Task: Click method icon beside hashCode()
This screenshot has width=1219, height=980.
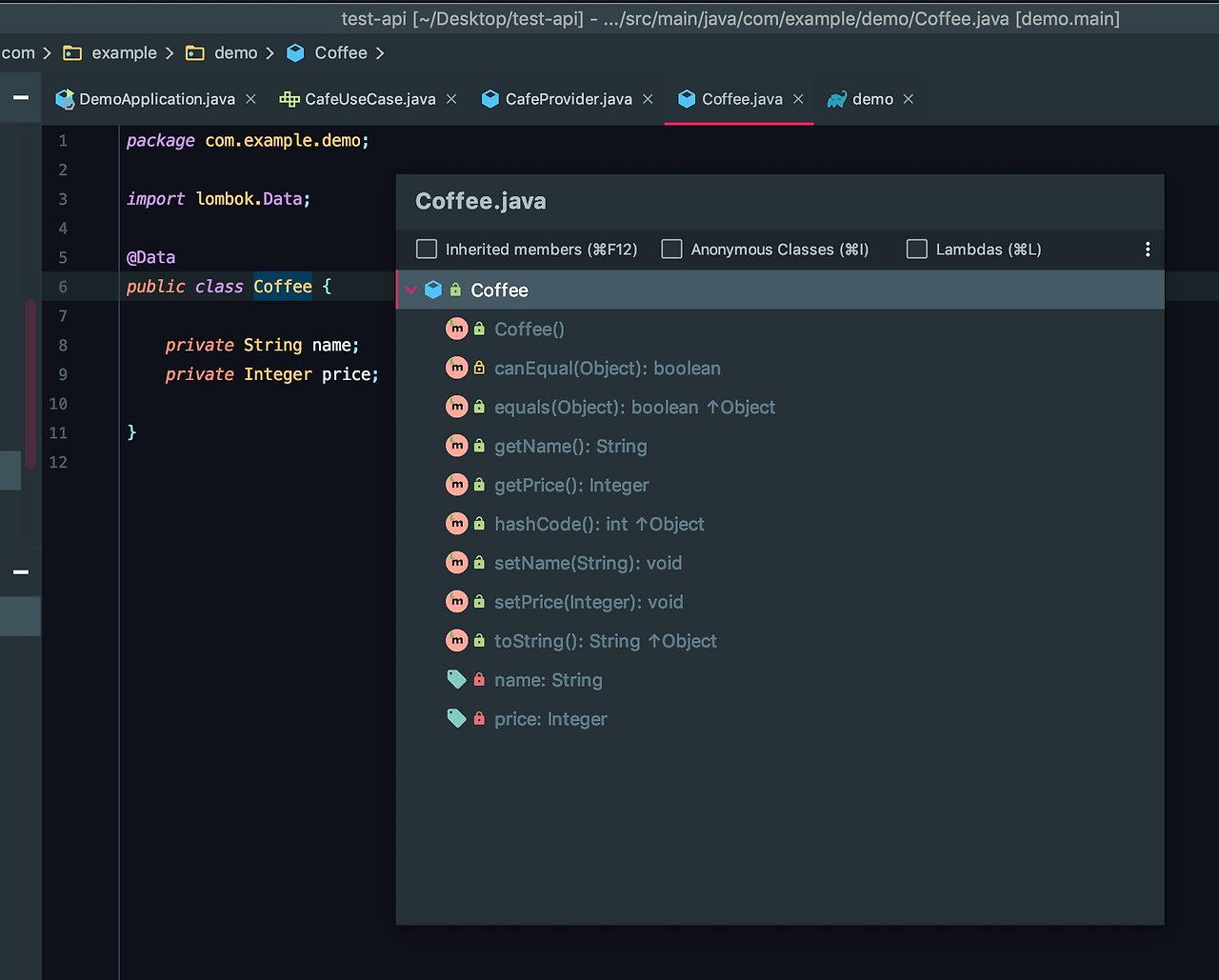Action: tap(457, 524)
